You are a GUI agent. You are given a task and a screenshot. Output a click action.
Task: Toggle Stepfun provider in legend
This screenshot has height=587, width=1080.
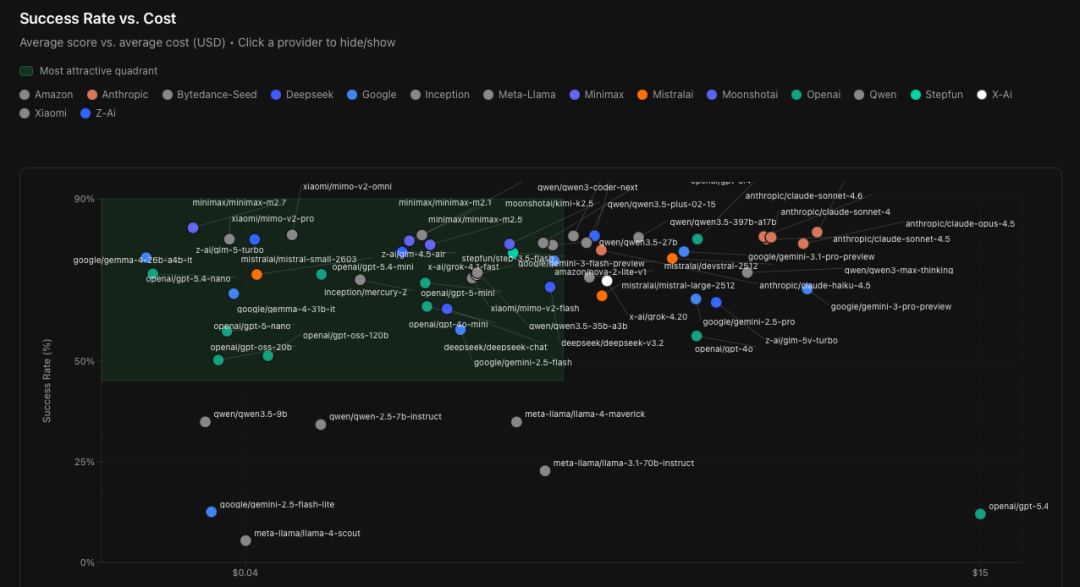(x=936, y=94)
